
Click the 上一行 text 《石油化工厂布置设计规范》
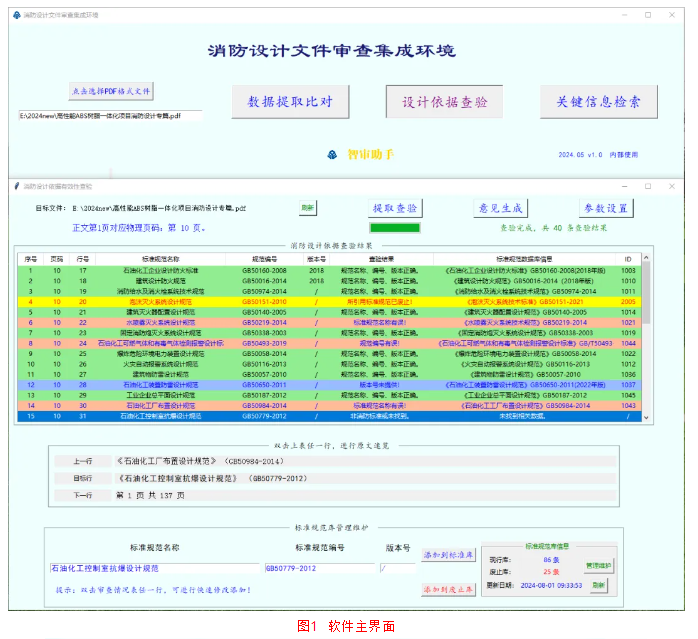coord(166,461)
